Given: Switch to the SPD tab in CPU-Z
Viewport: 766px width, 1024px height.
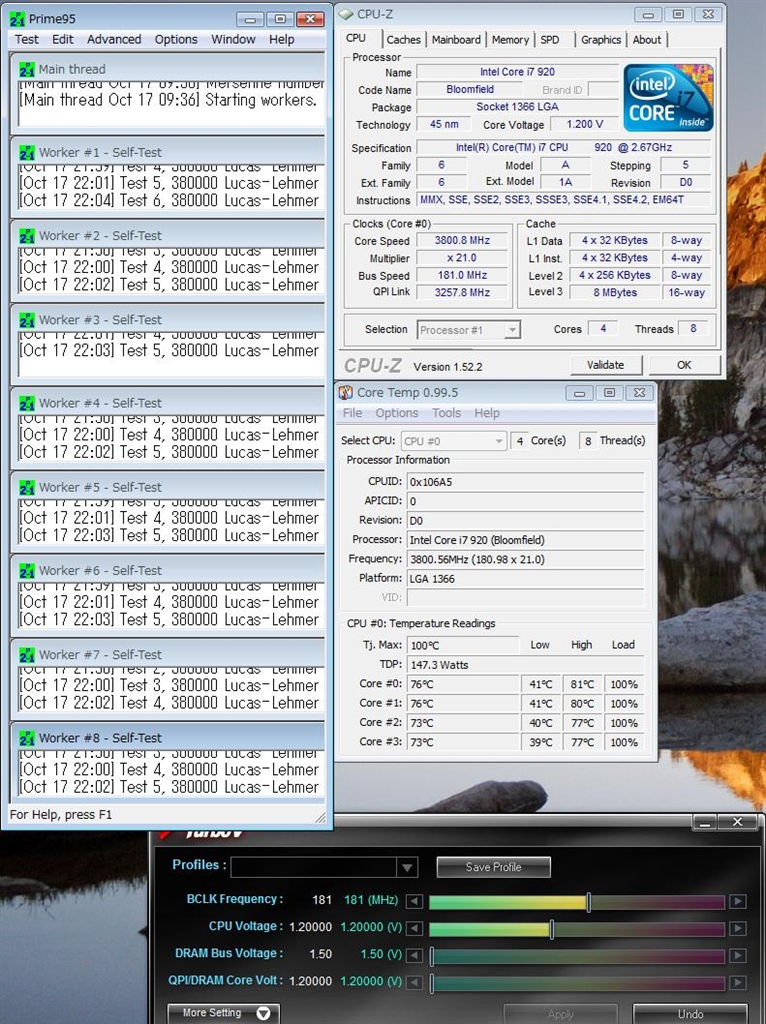Looking at the screenshot, I should [x=550, y=40].
